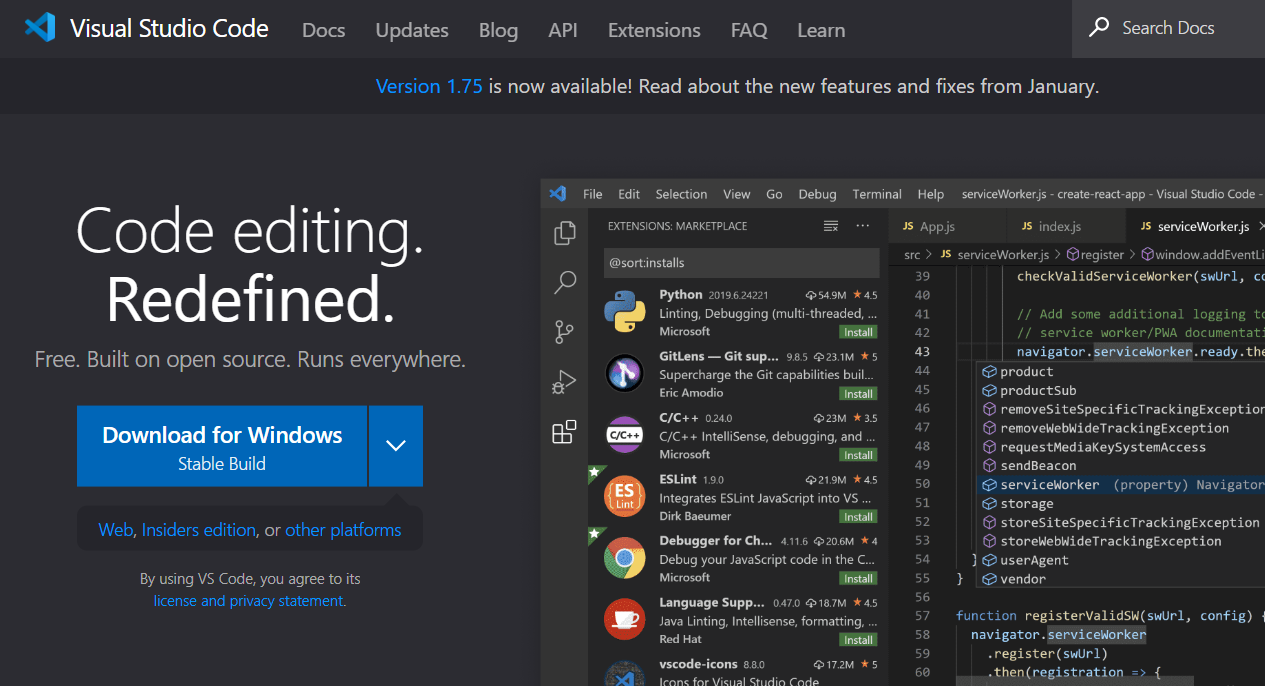This screenshot has width=1265, height=686.
Task: Install the GitLens extension
Action: click(858, 394)
